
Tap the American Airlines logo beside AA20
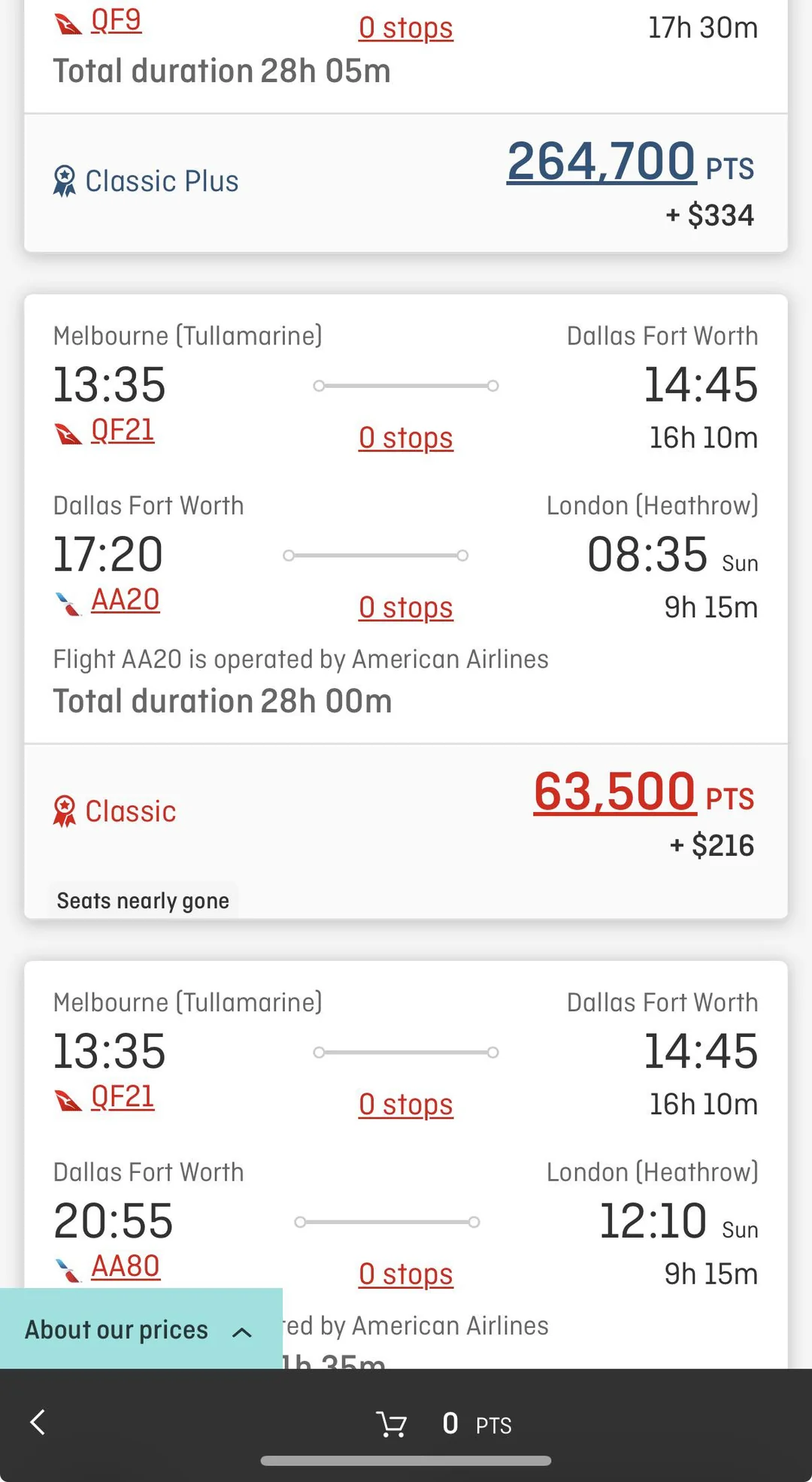pos(68,603)
